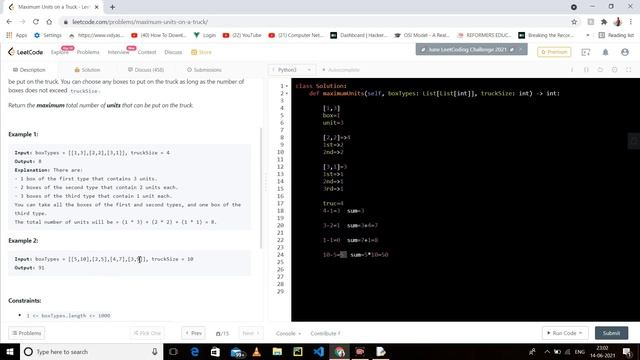Submit the solution

click(x=611, y=333)
